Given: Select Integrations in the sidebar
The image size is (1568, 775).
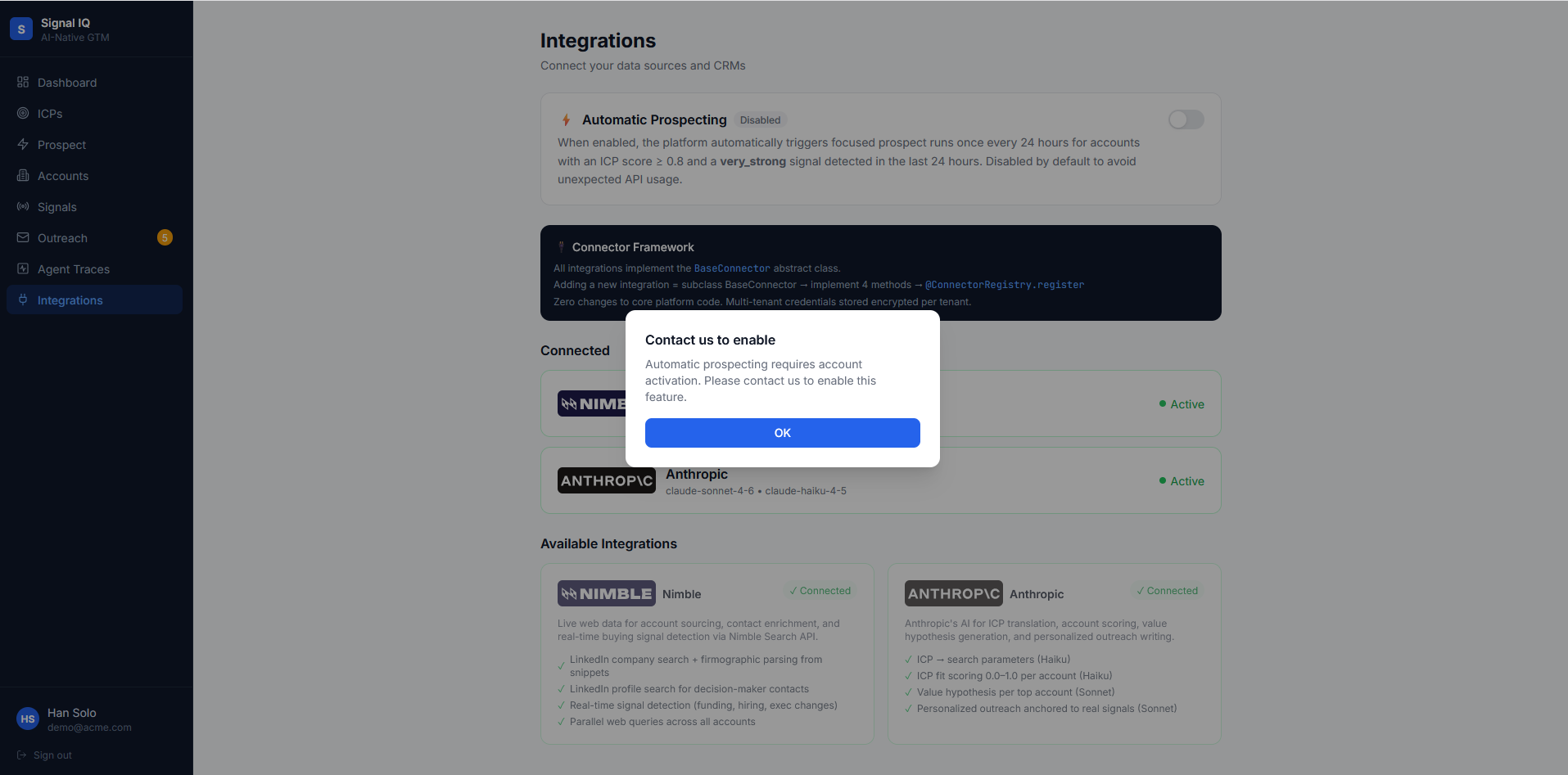Looking at the screenshot, I should click(x=94, y=300).
